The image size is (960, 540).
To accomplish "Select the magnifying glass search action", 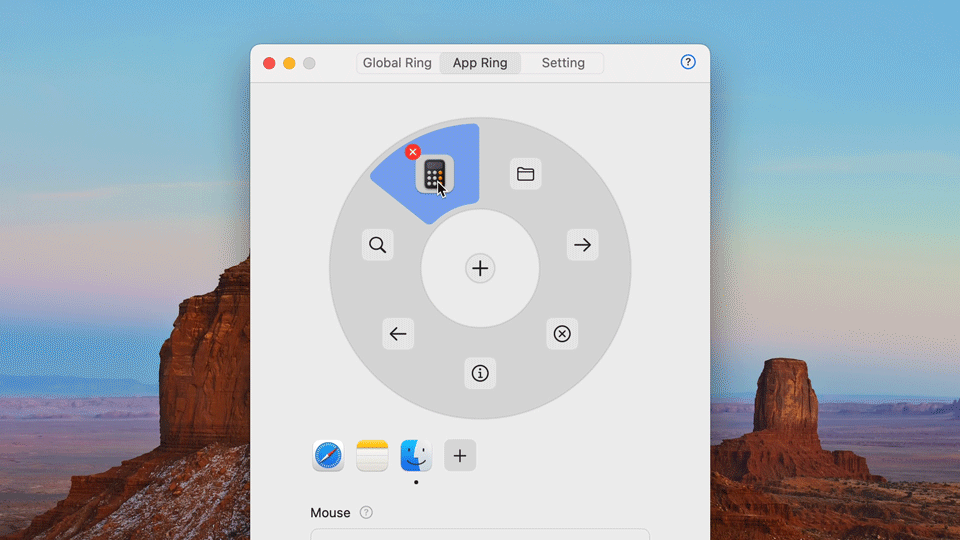I will 378,245.
